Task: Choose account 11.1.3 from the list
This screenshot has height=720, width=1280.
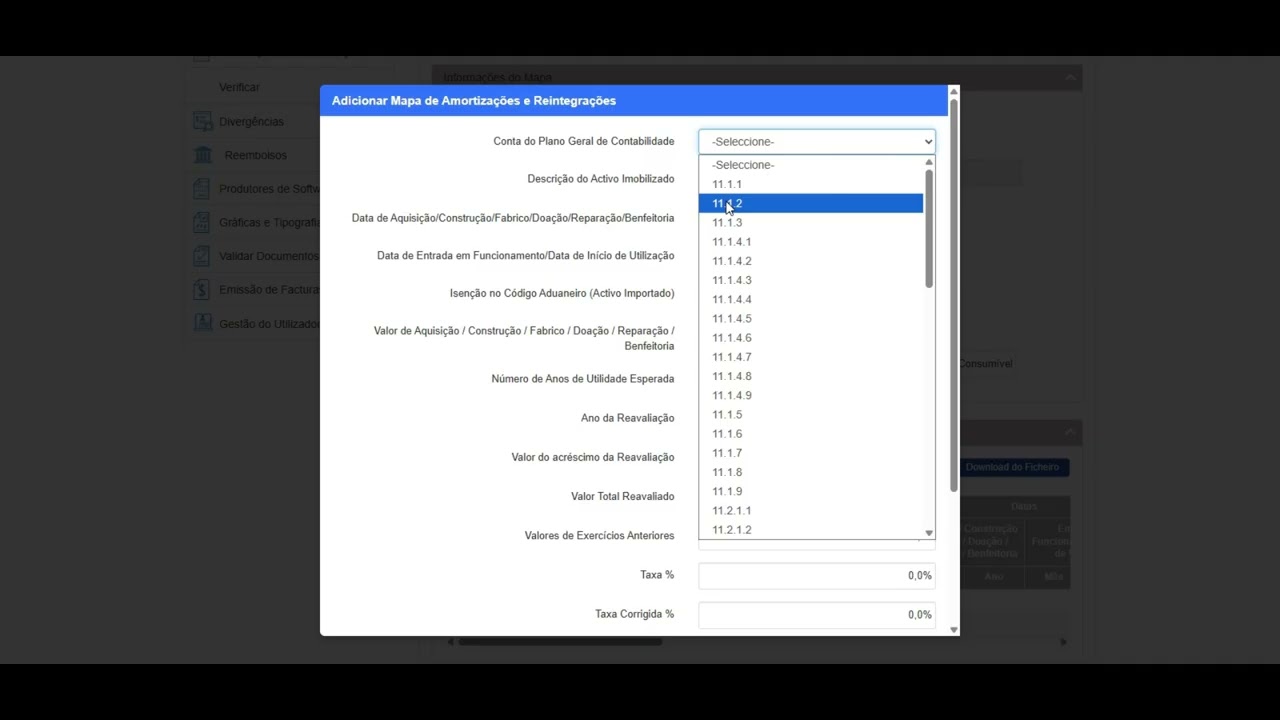Action: [810, 222]
